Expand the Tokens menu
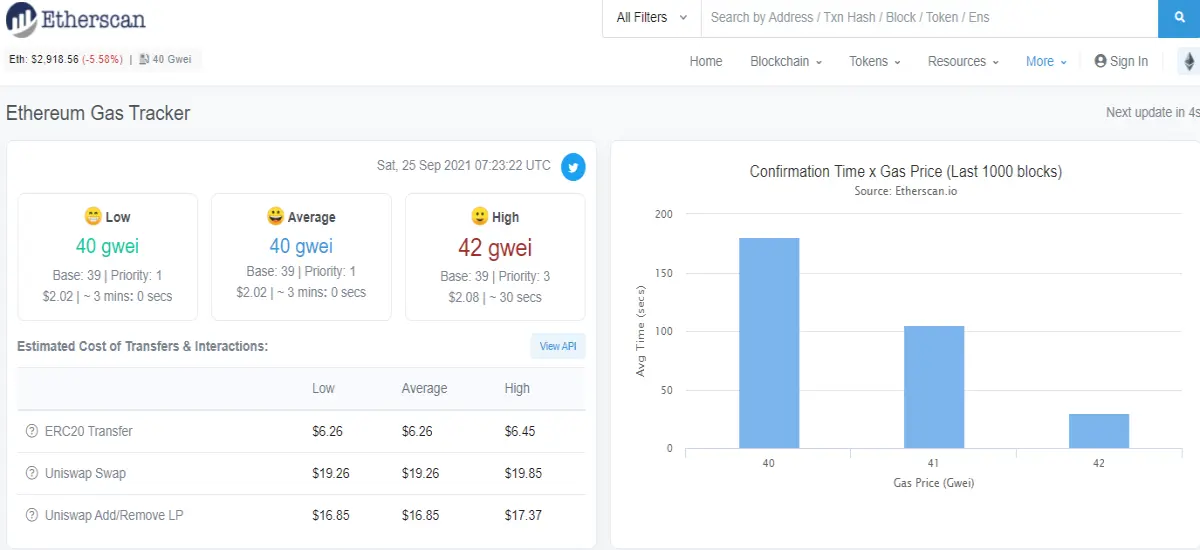Viewport: 1200px width, 550px height. (875, 61)
